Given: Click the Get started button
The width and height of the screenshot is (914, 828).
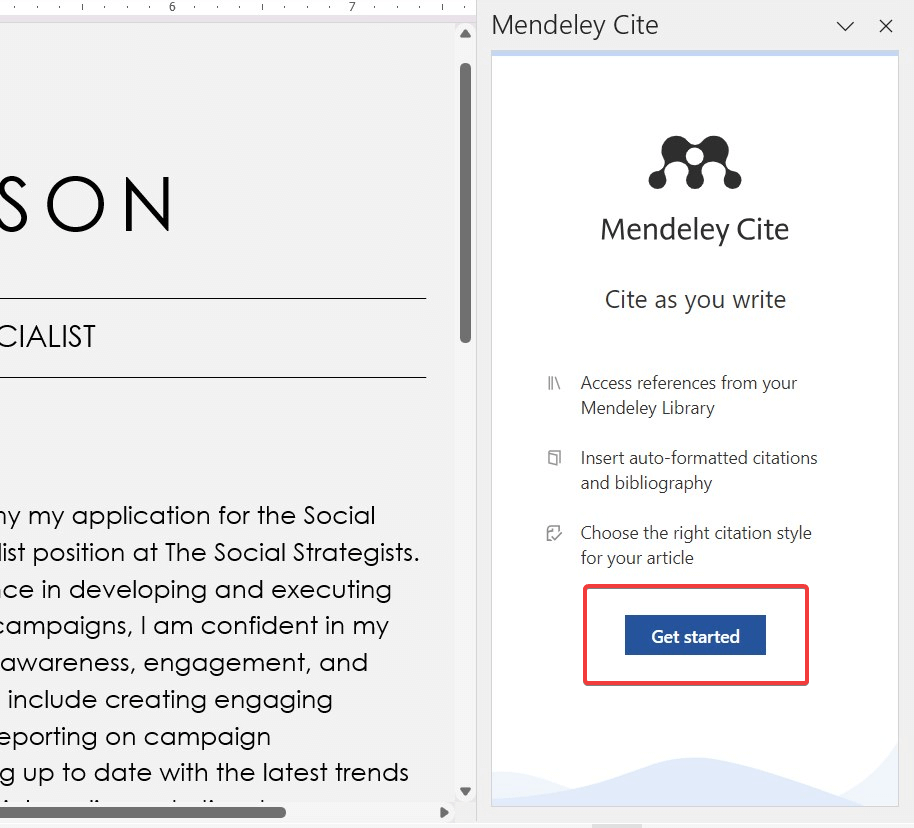Looking at the screenshot, I should click(x=695, y=636).
